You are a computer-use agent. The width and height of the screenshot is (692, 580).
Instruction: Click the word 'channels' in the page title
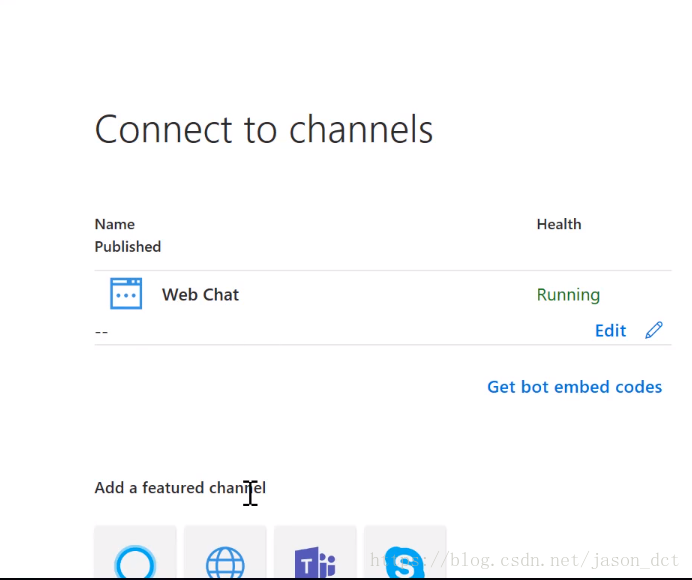[x=361, y=130]
